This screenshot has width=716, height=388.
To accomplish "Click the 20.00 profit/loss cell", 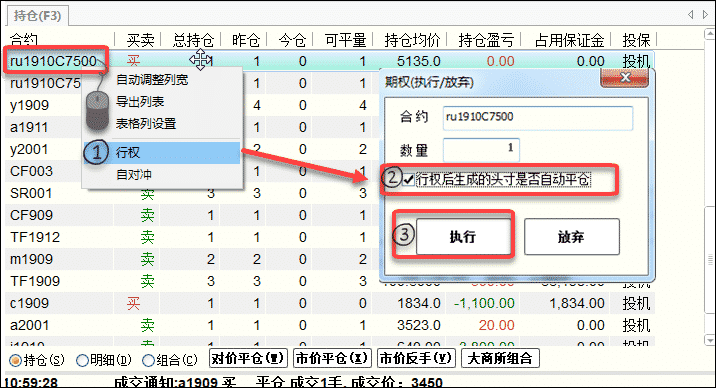I will [x=496, y=325].
